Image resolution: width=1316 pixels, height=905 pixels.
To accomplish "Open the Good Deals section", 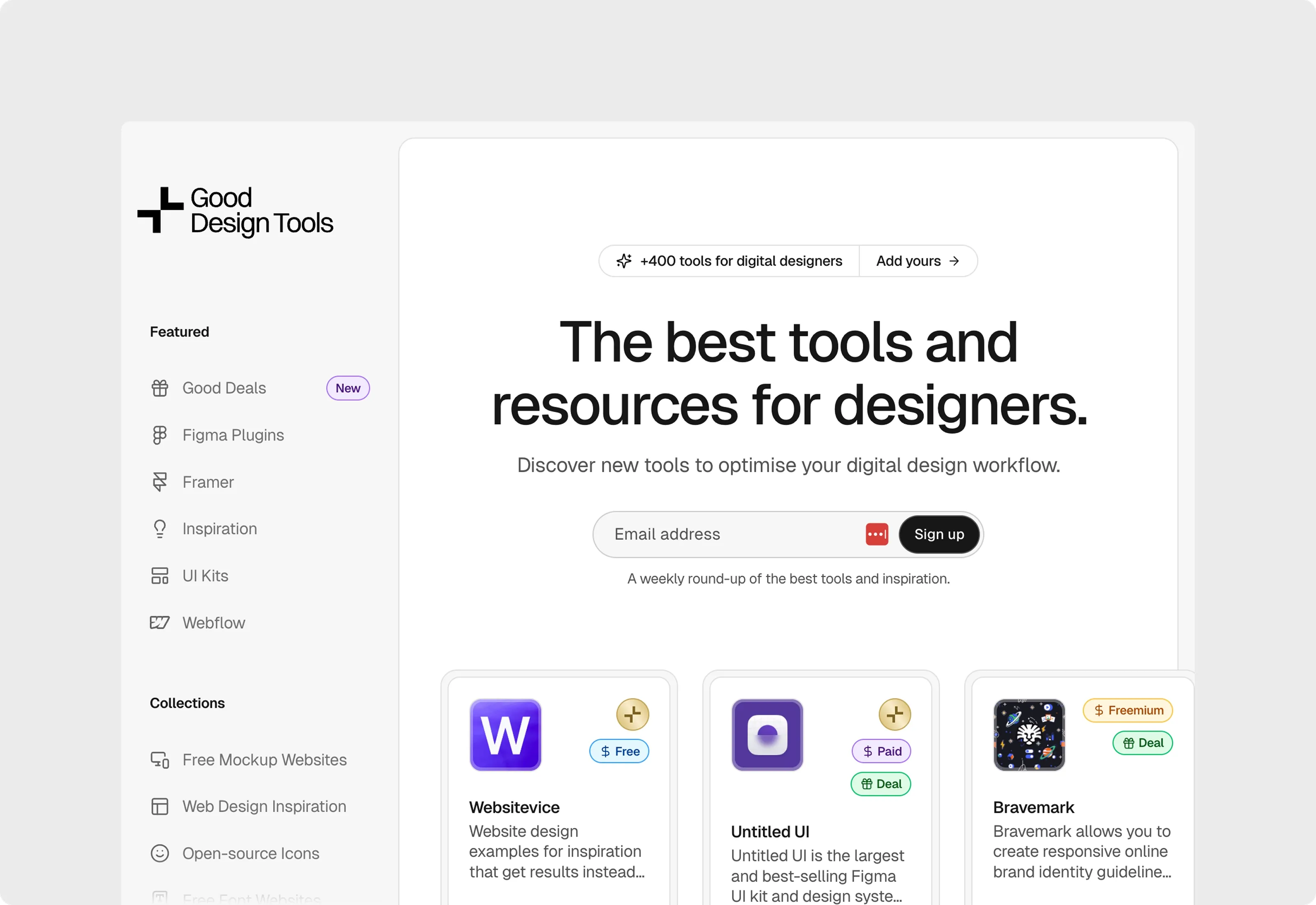I will pyautogui.click(x=225, y=388).
